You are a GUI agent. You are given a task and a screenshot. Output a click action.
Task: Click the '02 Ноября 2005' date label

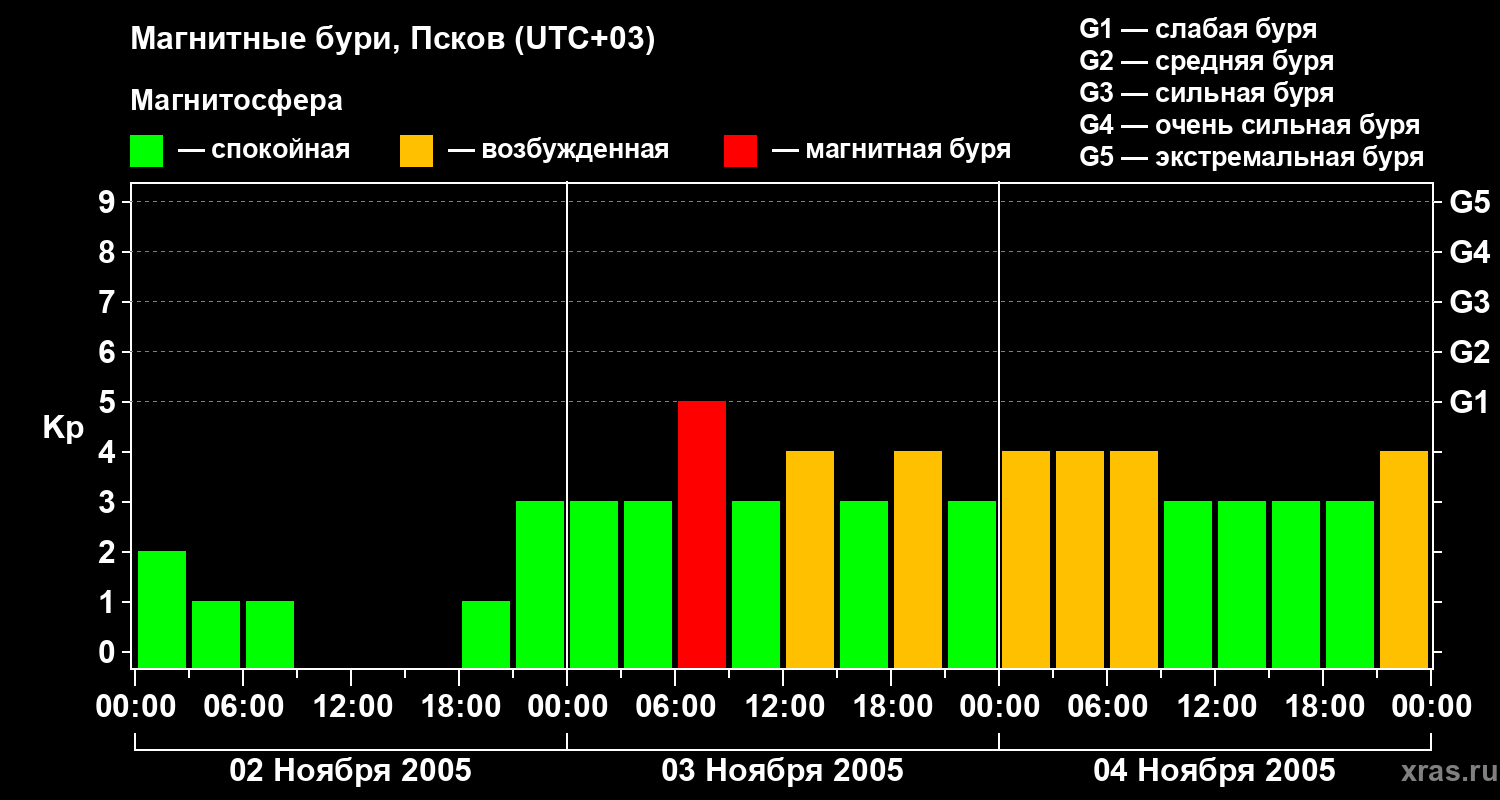(350, 770)
